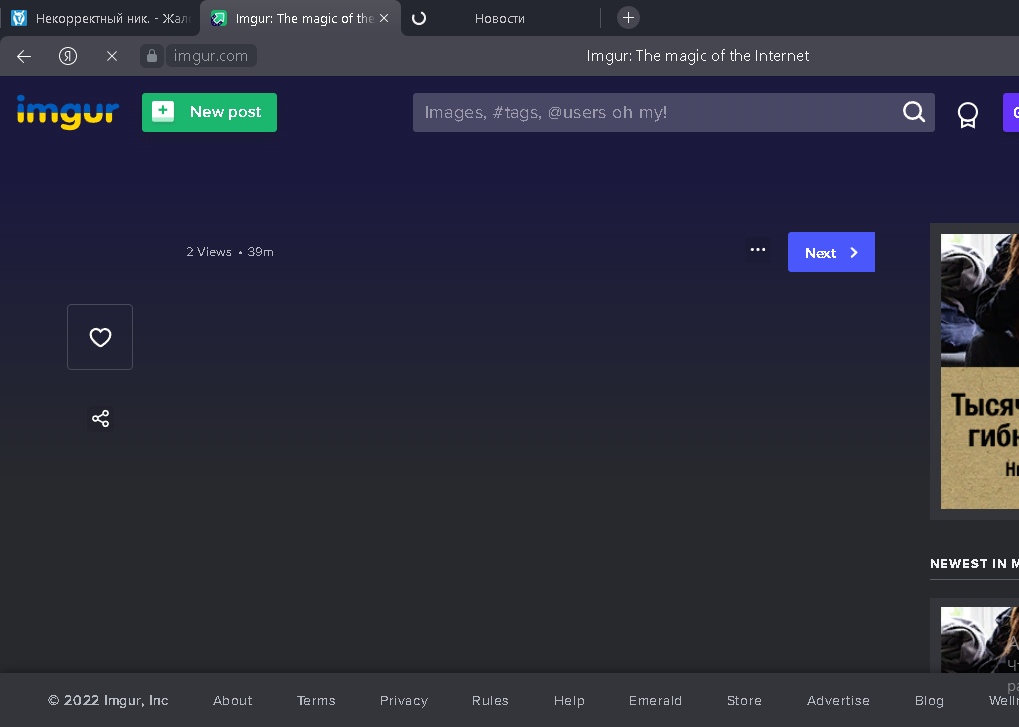This screenshot has width=1019, height=727.
Task: Go to the Next post
Action: pyautogui.click(x=831, y=252)
